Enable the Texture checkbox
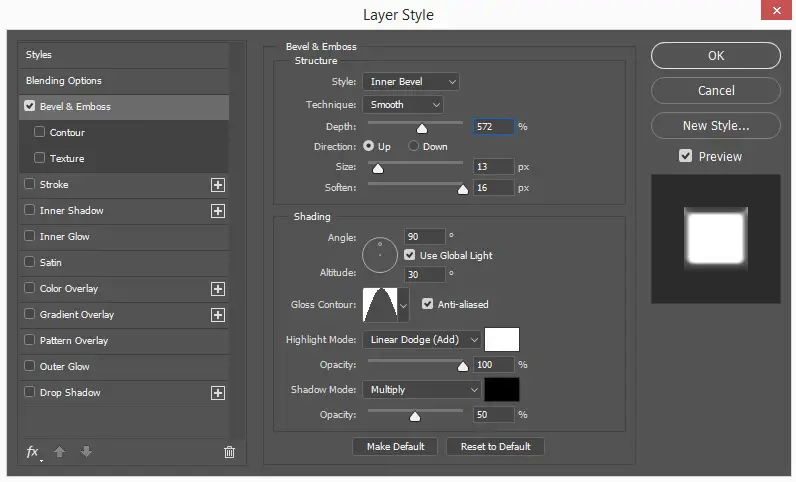The width and height of the screenshot is (796, 482). click(x=39, y=157)
